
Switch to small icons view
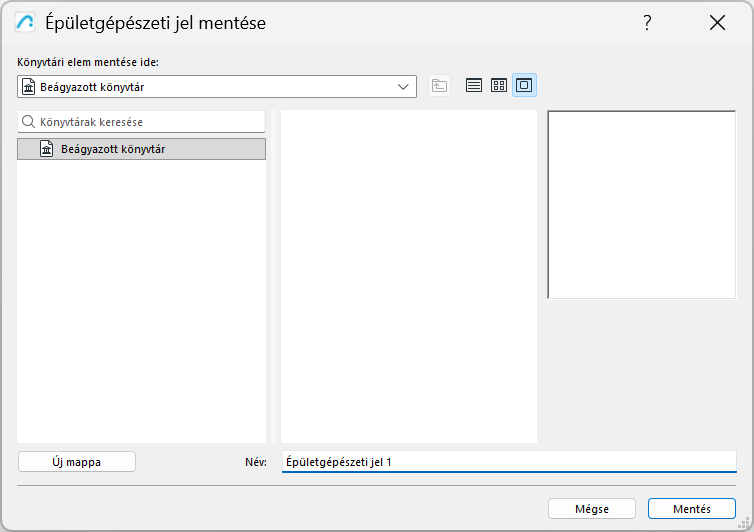499,86
